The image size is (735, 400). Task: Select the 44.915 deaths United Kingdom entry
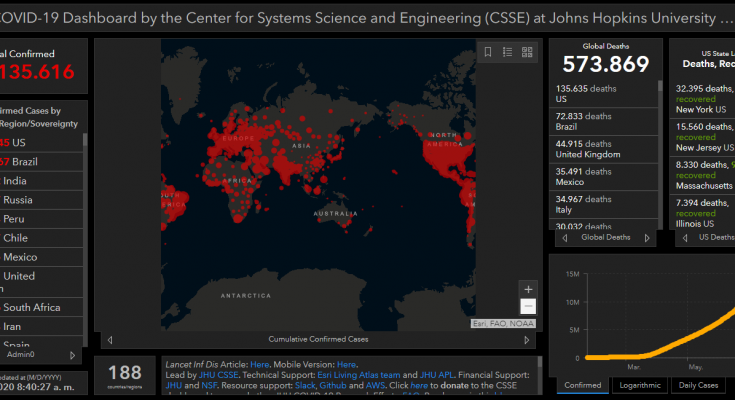pos(604,149)
